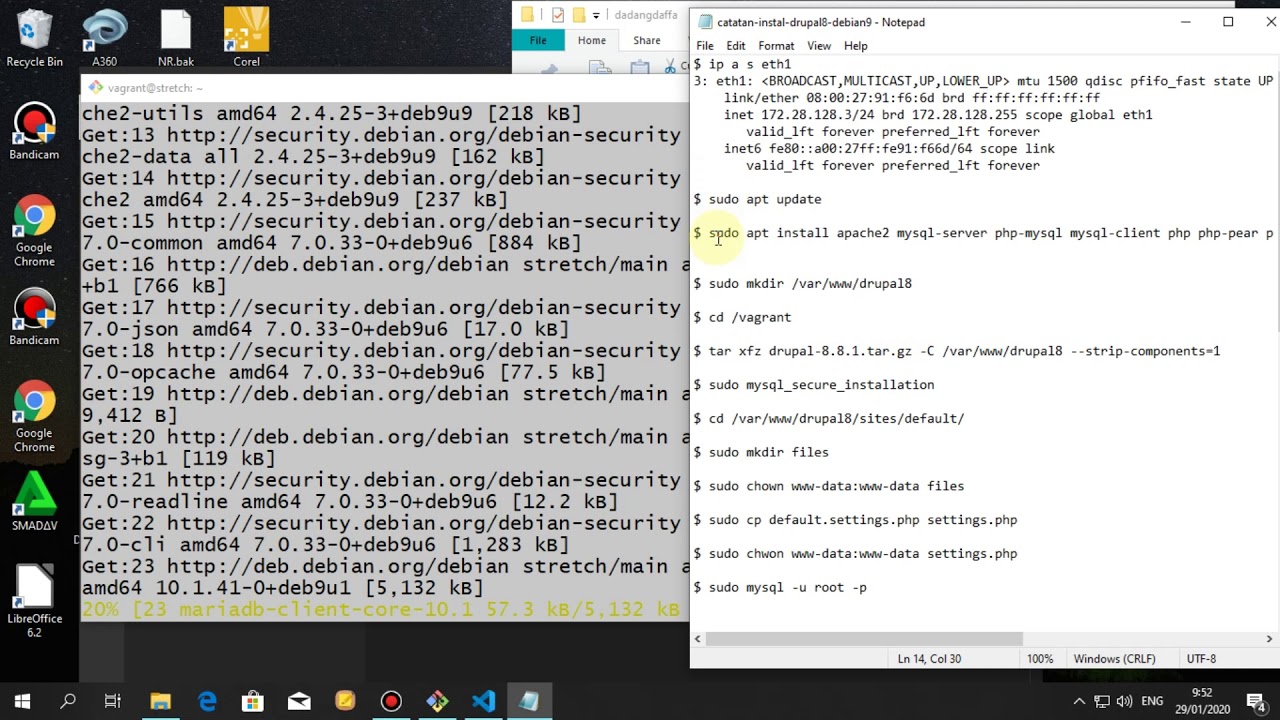Open File Explorer from the taskbar
Screen dimensions: 1280x720
[160, 702]
